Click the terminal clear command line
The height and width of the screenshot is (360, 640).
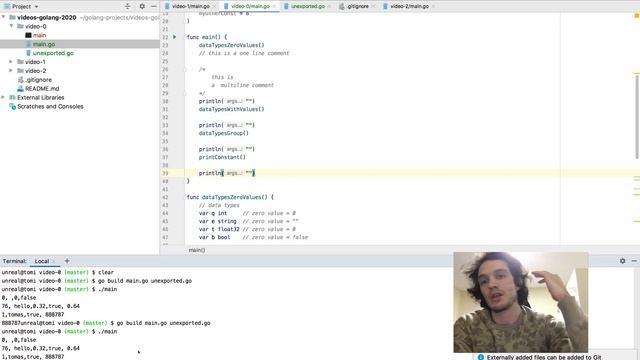pyautogui.click(x=106, y=272)
